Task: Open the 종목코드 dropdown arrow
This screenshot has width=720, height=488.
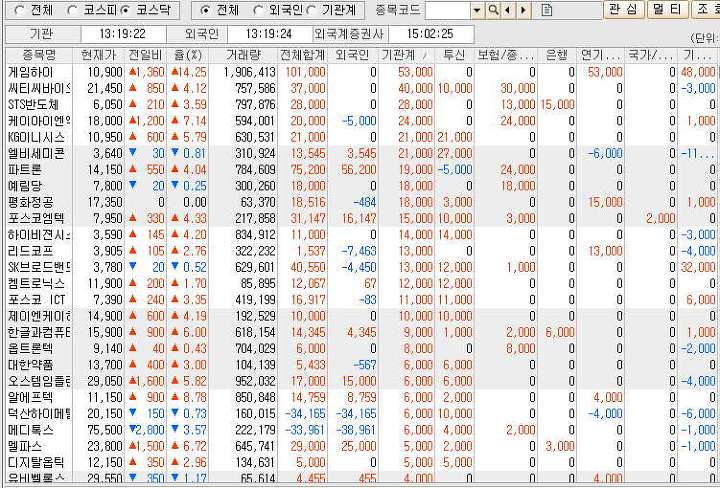Action: [x=478, y=10]
